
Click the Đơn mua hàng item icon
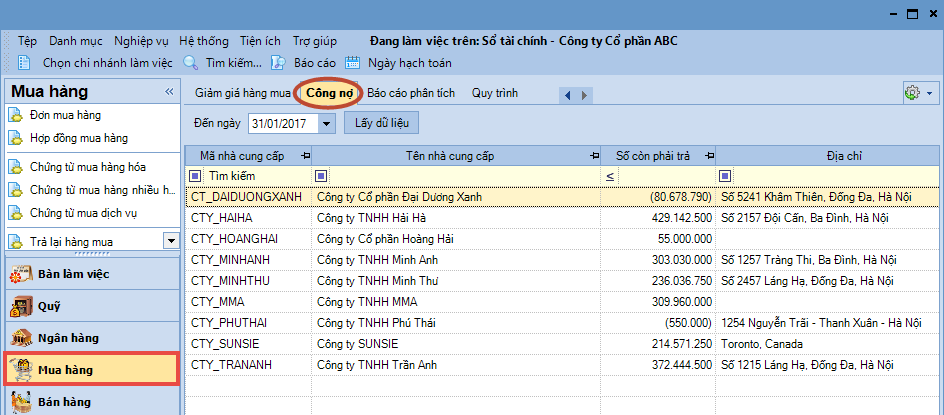(16, 114)
